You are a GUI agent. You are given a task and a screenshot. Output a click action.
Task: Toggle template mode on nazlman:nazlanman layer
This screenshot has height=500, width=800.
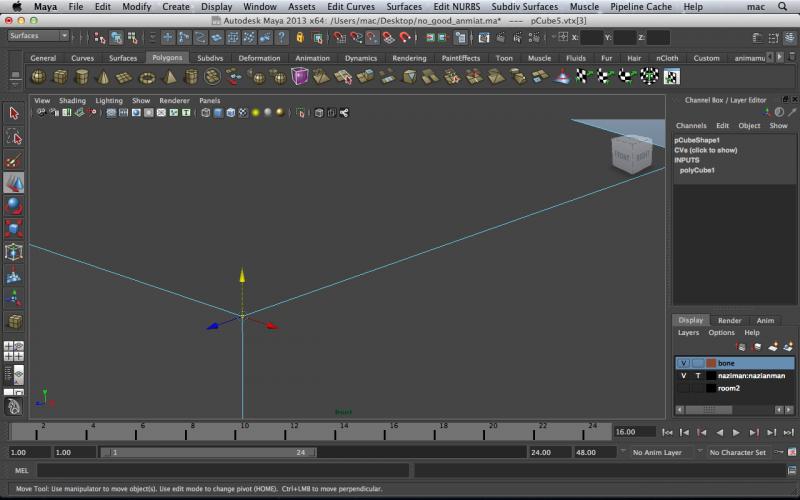(697, 376)
